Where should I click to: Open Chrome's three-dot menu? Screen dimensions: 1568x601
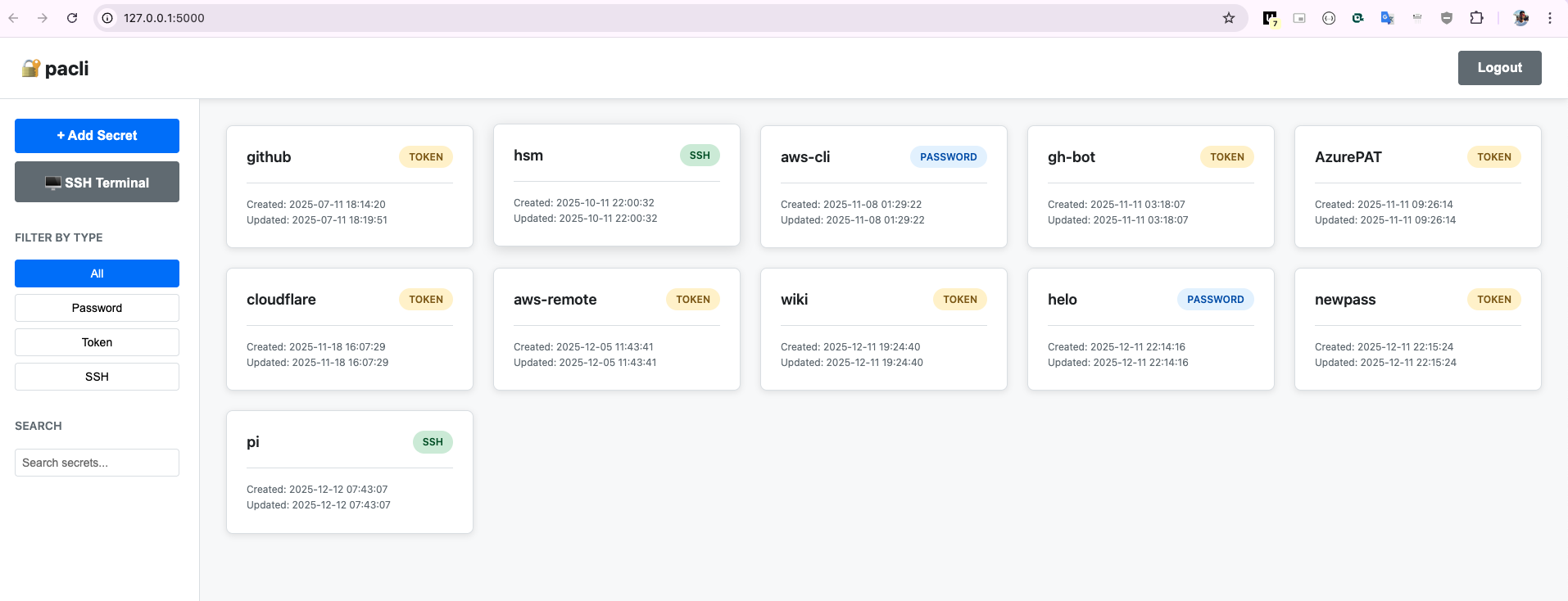coord(1550,18)
